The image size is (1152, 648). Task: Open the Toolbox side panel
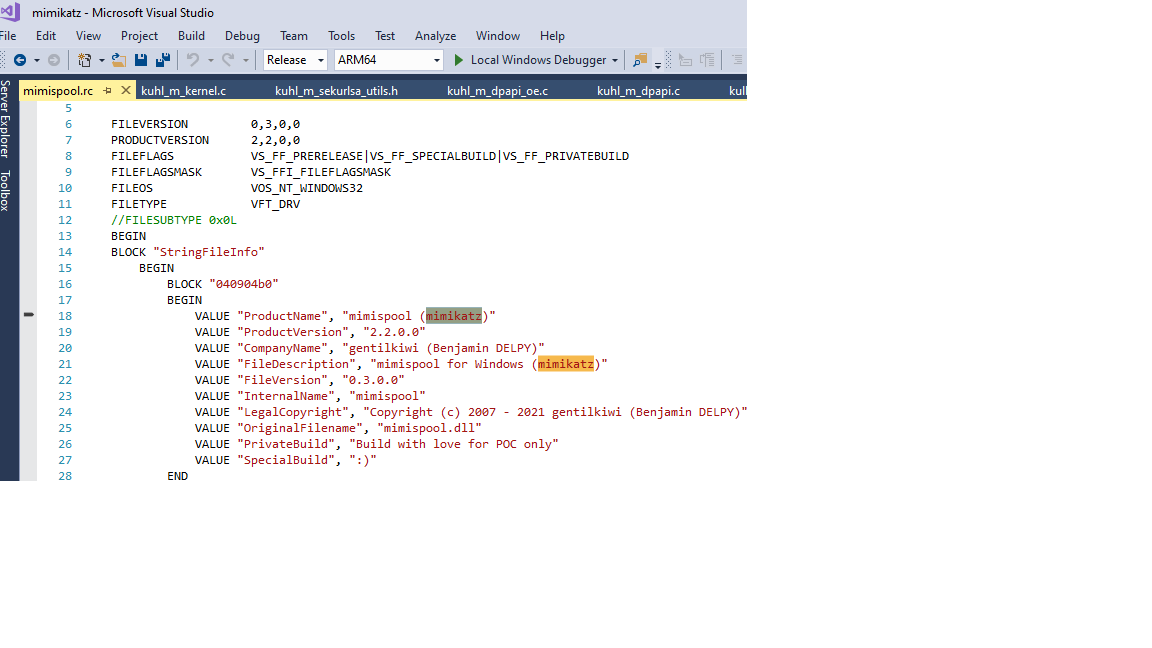(x=6, y=191)
